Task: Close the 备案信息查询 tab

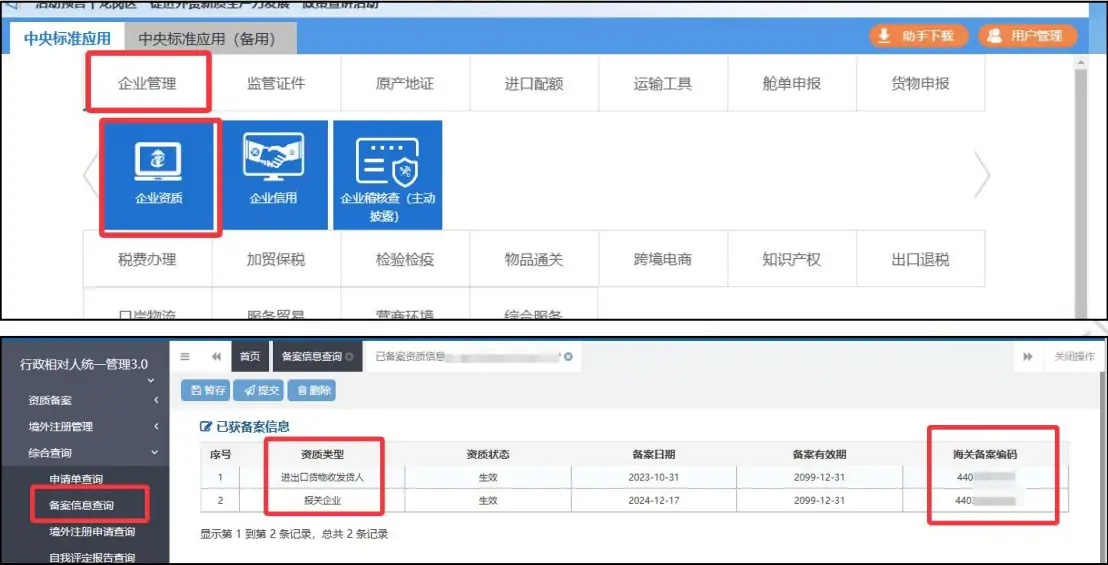Action: click(349, 357)
